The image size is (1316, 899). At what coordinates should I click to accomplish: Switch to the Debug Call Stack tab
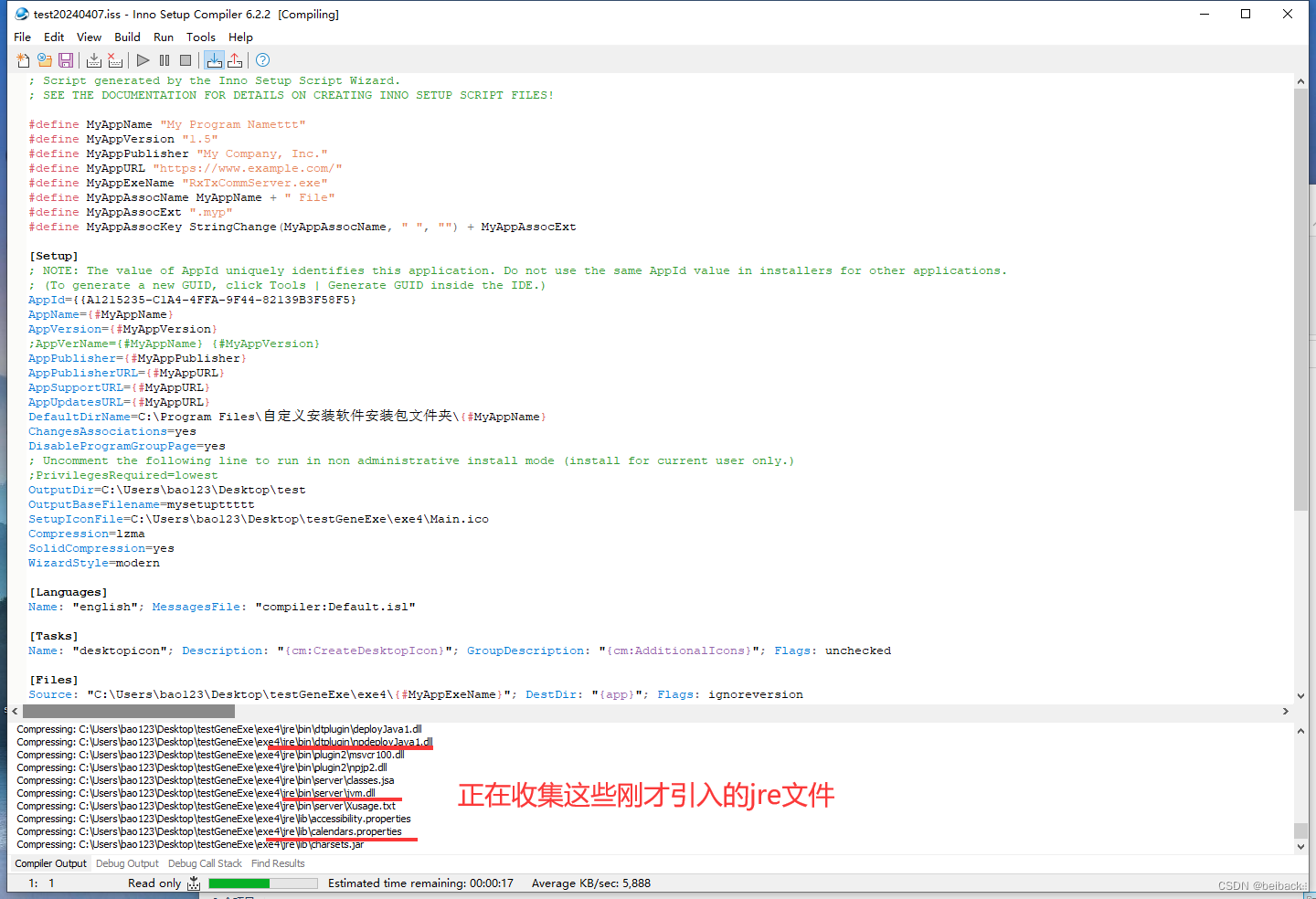pyautogui.click(x=205, y=863)
